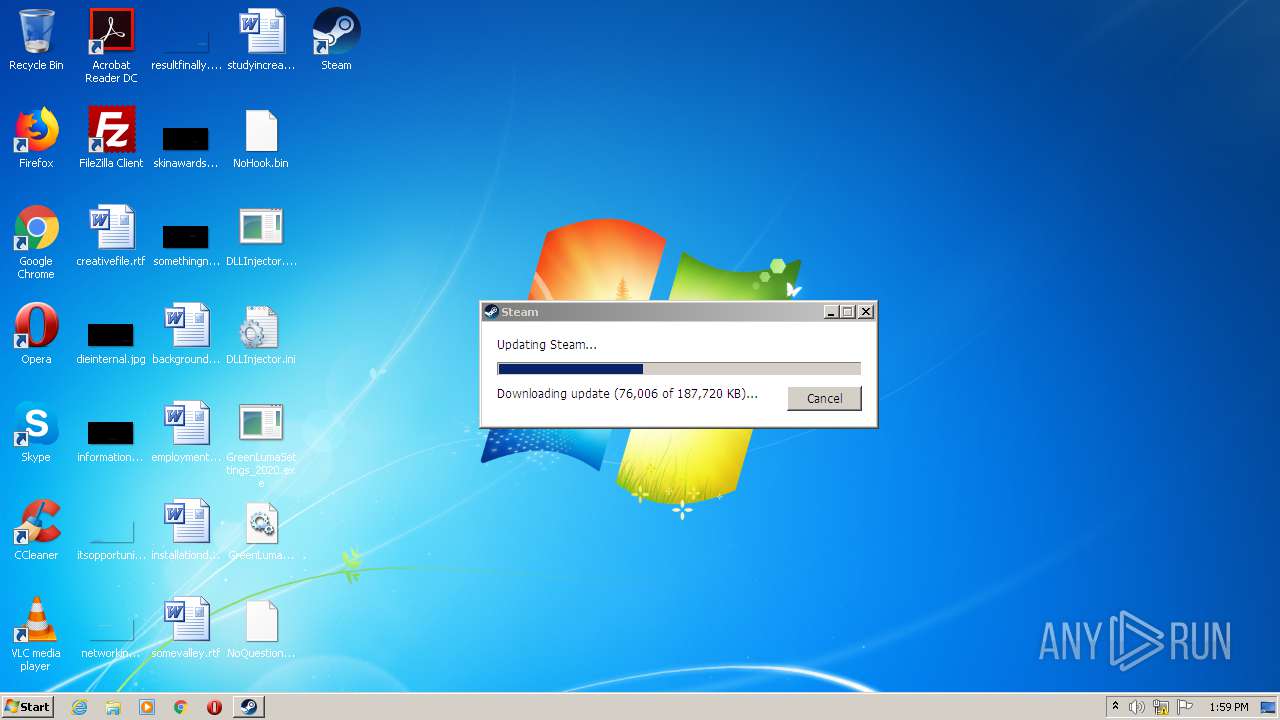The width and height of the screenshot is (1280, 720).
Task: Select the skinawards... desktop file
Action: (186, 146)
